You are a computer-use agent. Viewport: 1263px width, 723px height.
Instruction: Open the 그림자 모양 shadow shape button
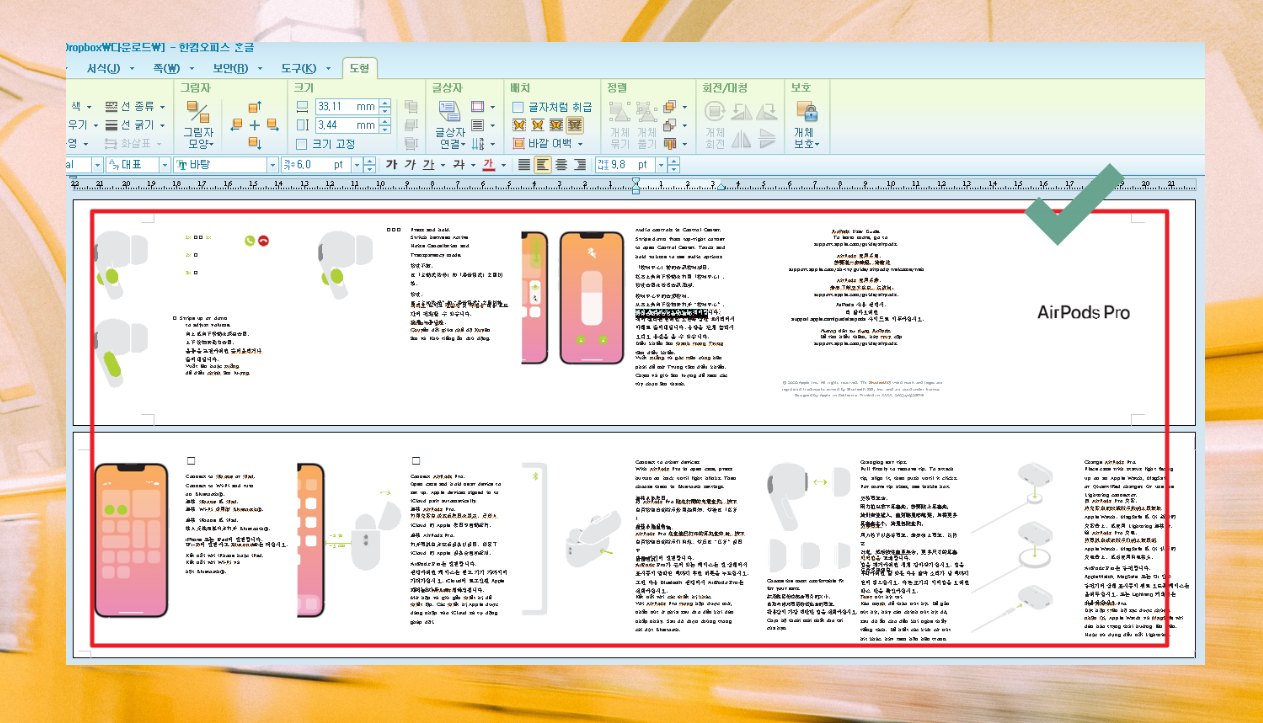coord(198,125)
